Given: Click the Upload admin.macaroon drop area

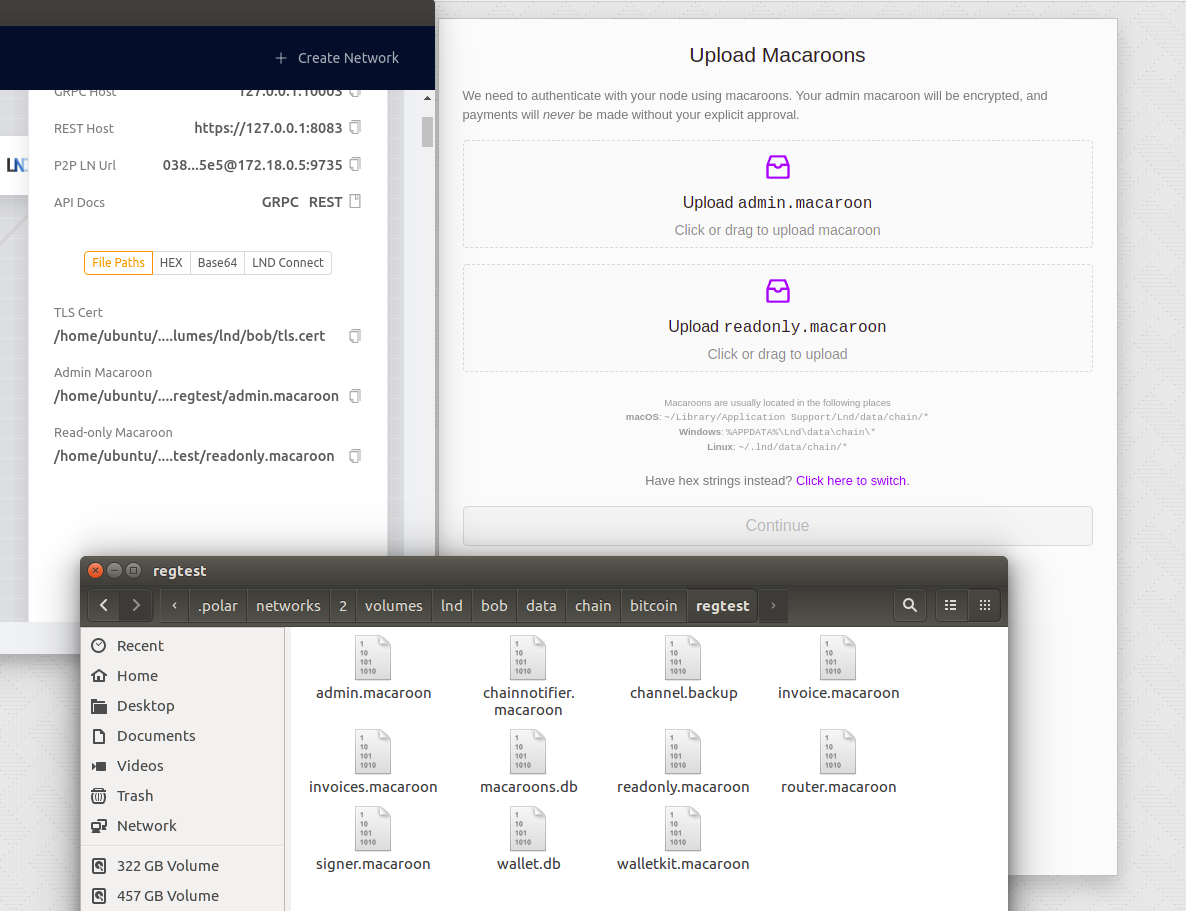Looking at the screenshot, I should (778, 194).
